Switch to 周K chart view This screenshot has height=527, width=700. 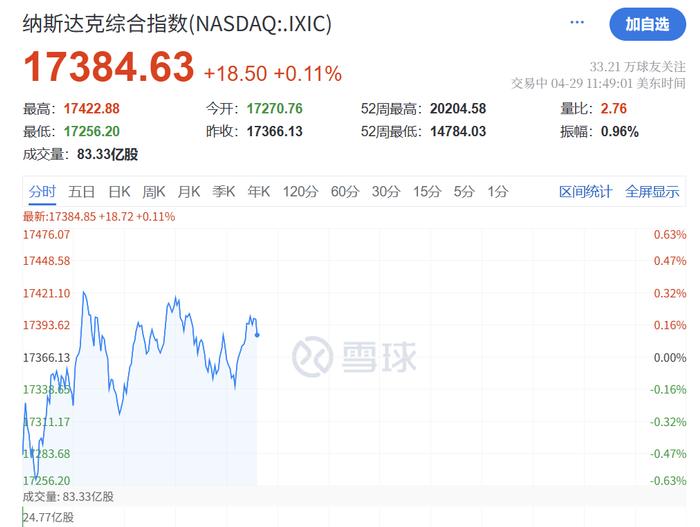(154, 192)
